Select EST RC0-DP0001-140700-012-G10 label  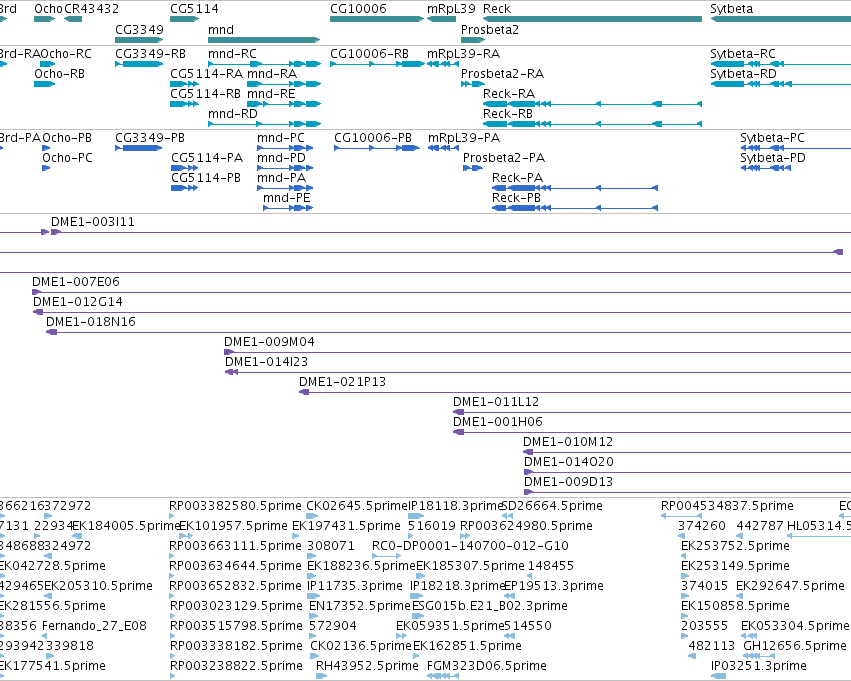[470, 546]
